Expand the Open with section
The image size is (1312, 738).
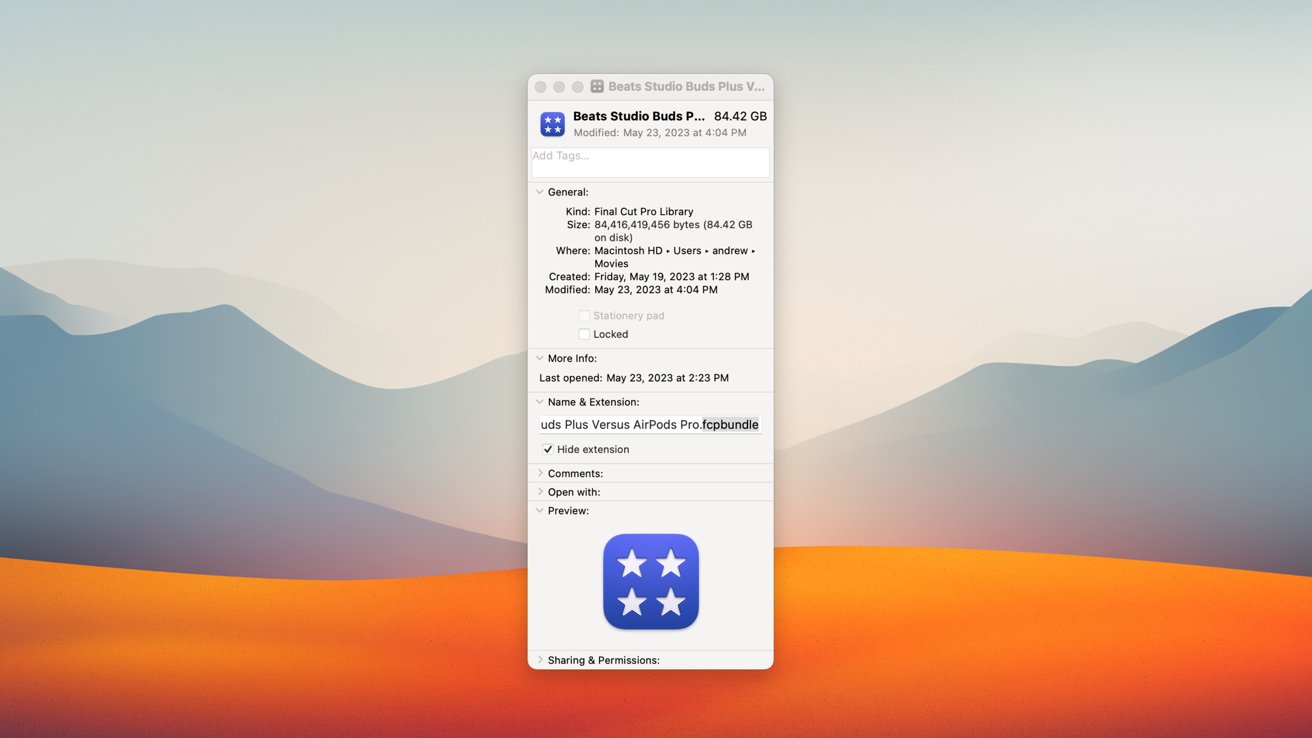point(540,492)
